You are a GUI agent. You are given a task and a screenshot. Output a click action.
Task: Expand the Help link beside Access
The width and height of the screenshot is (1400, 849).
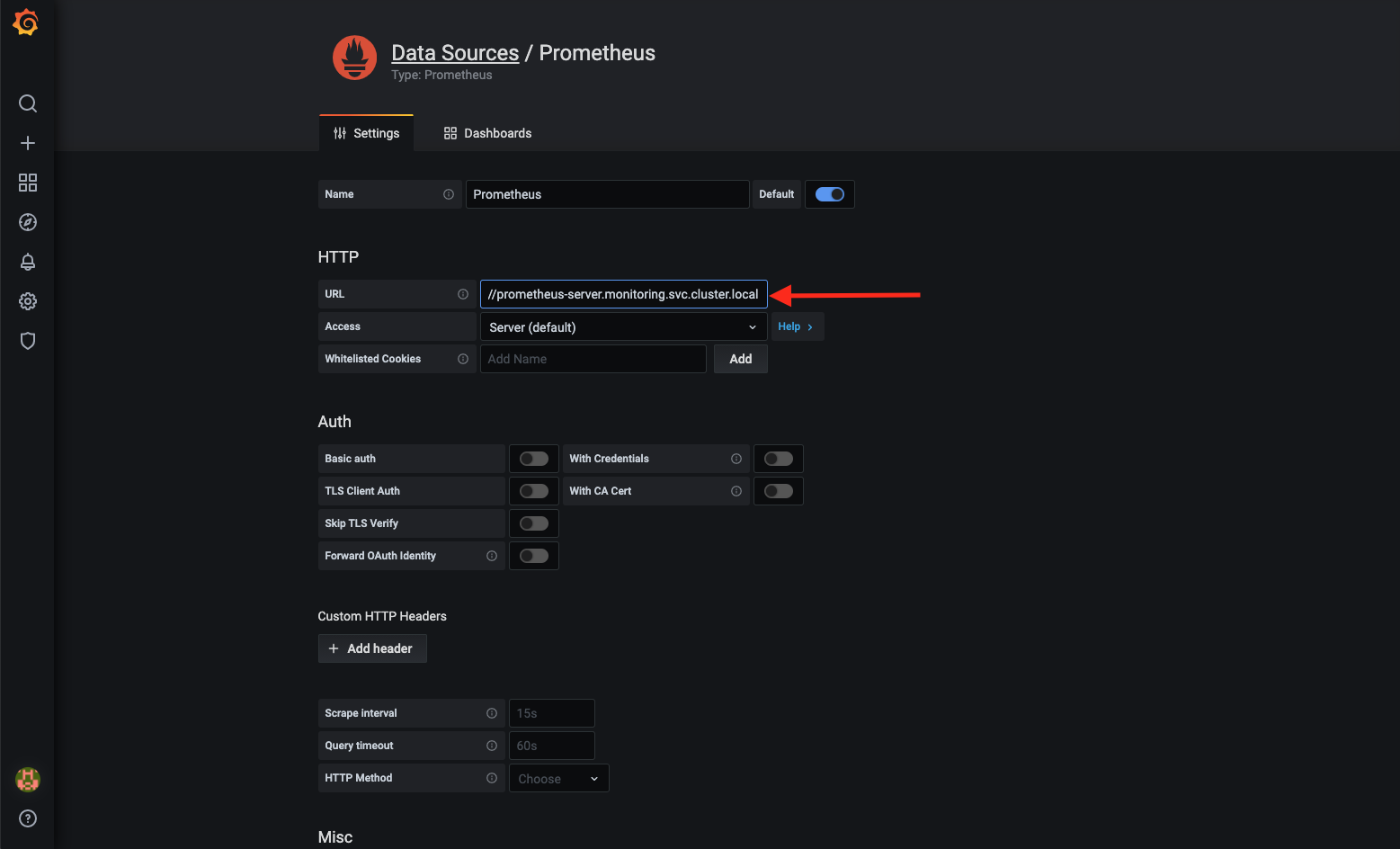pyautogui.click(x=797, y=326)
